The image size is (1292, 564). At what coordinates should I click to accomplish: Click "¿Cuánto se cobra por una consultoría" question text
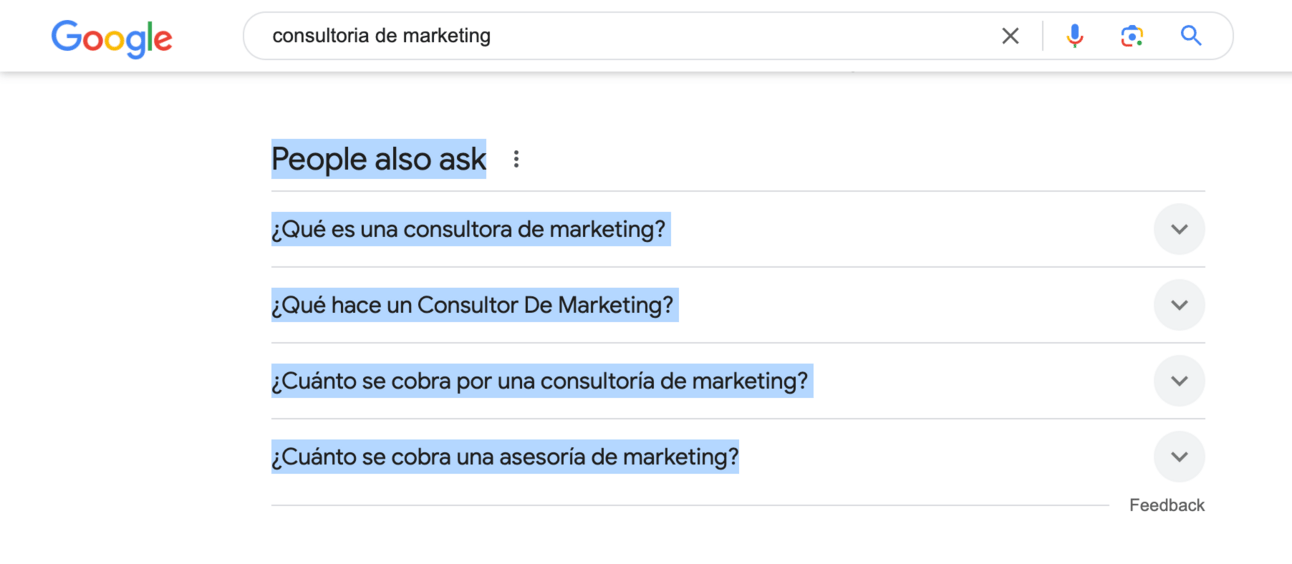pos(540,381)
